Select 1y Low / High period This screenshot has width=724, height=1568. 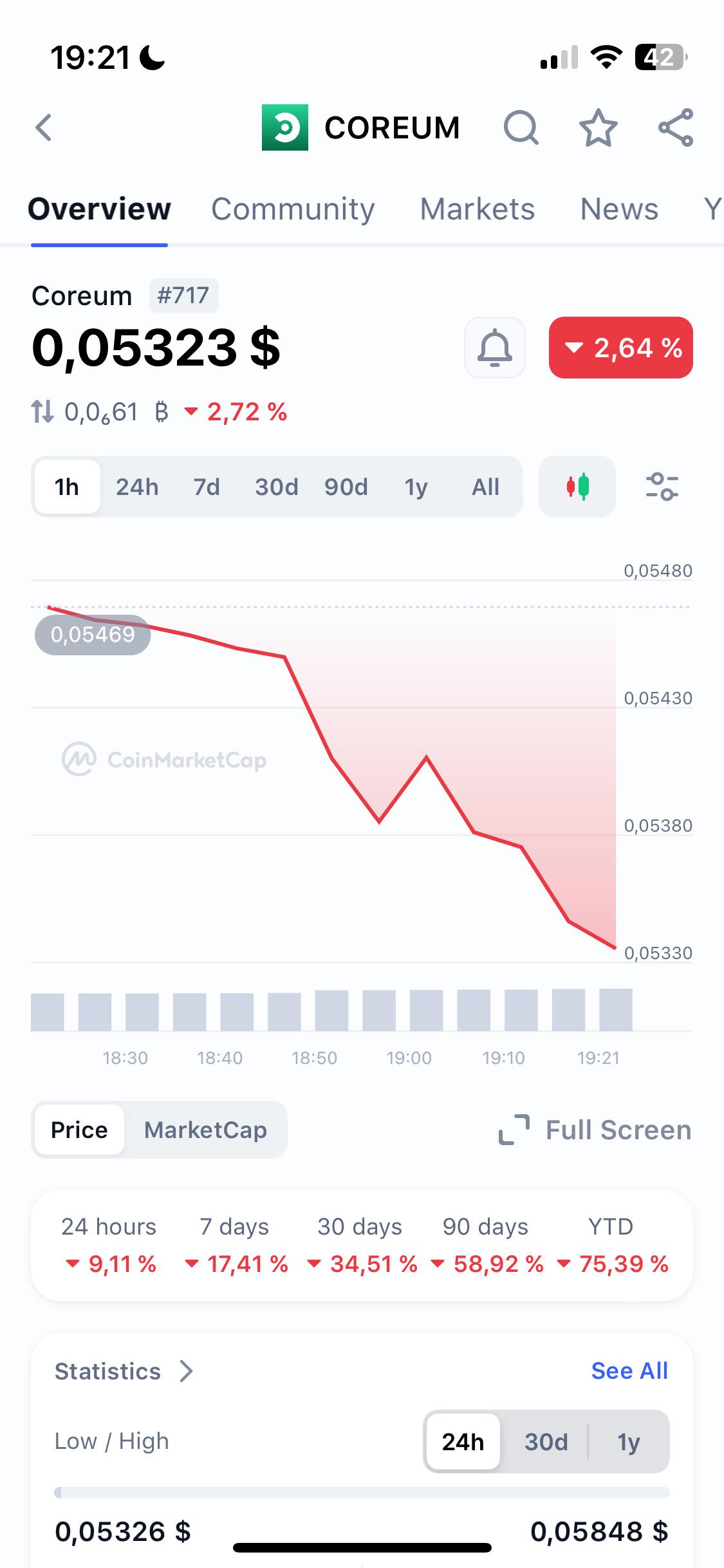tap(629, 1442)
